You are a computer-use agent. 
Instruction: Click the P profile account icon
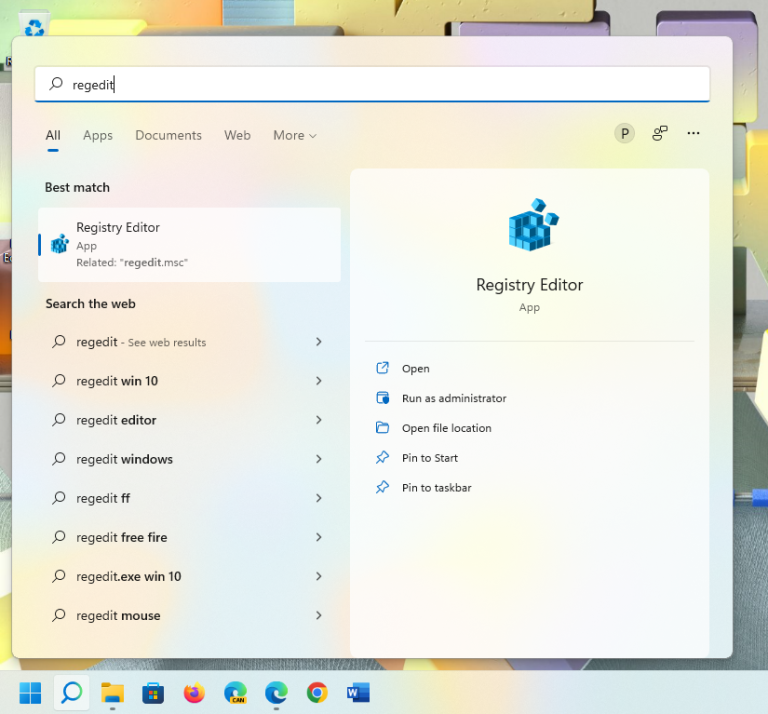(x=624, y=133)
